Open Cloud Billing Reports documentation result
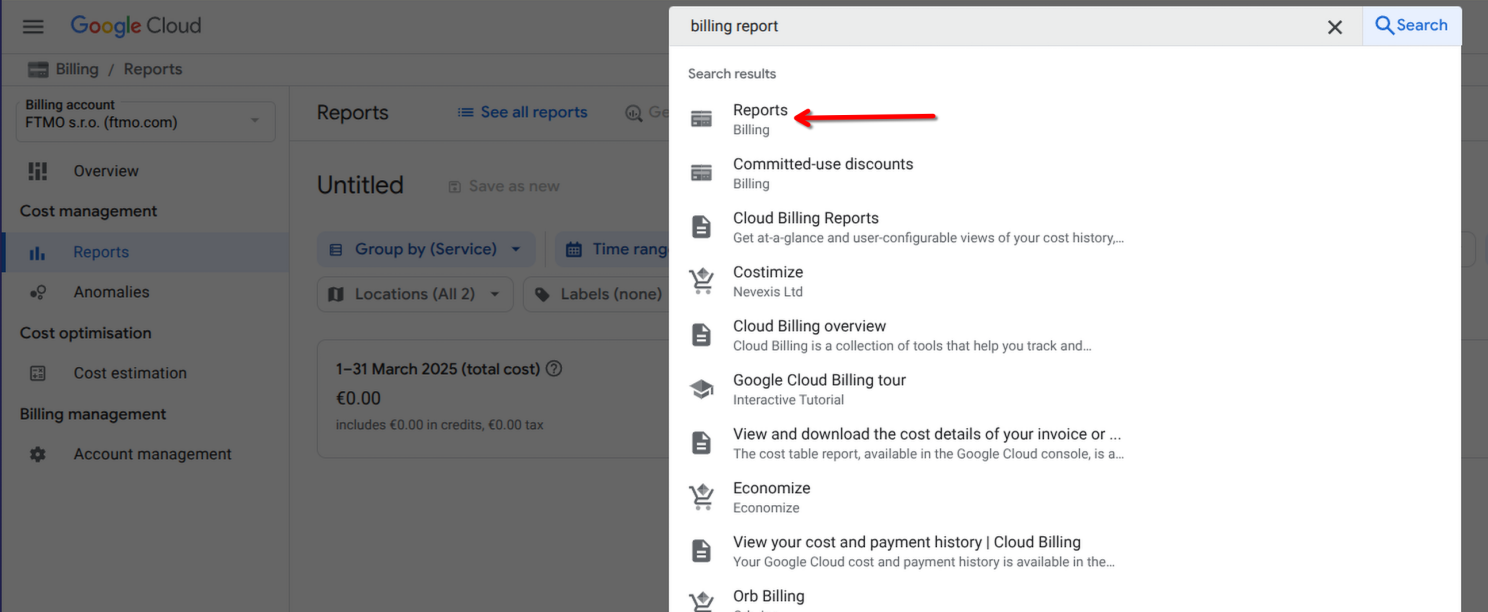Viewport: 1488px width, 612px height. (805, 227)
